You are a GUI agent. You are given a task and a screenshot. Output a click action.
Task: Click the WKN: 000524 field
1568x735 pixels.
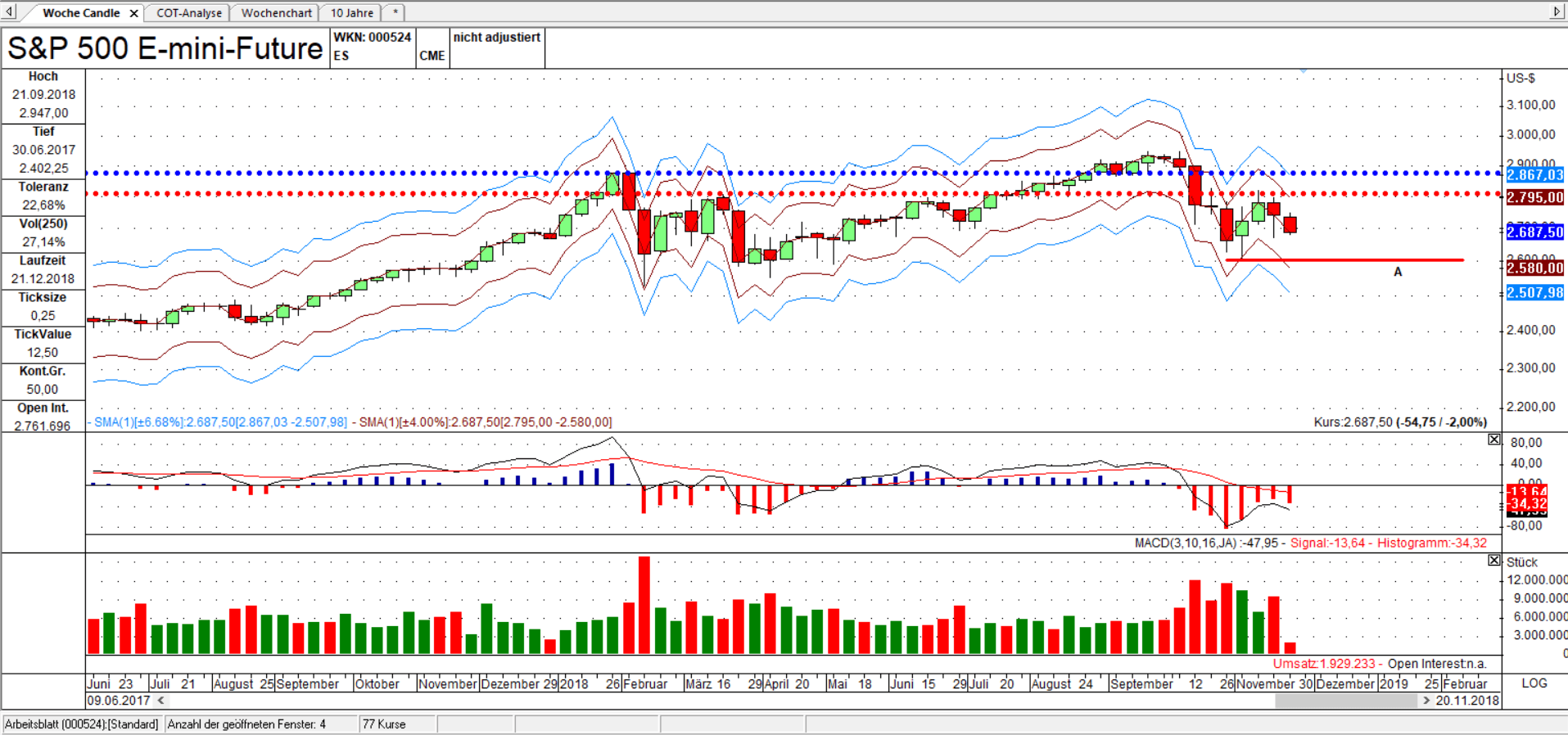(x=373, y=37)
